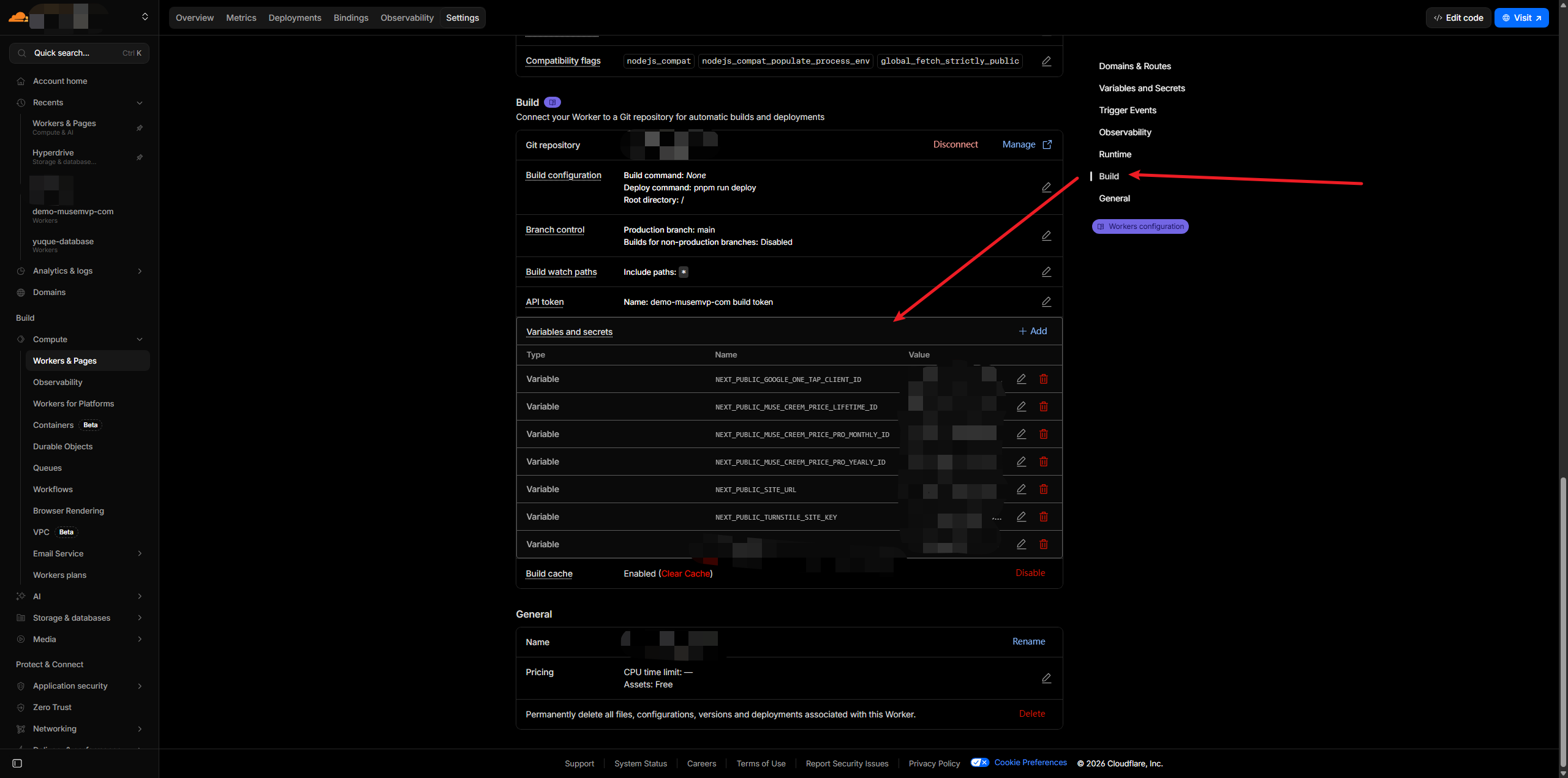Click the Quick search field
Viewport: 1568px width, 778px height.
[x=79, y=53]
